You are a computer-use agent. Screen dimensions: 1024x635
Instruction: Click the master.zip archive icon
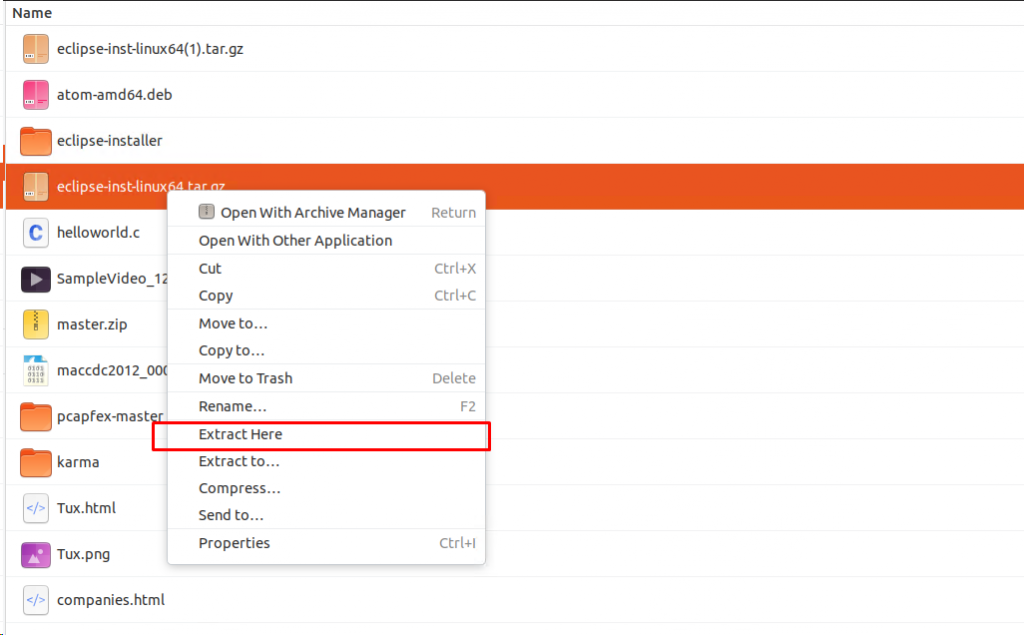coord(35,325)
